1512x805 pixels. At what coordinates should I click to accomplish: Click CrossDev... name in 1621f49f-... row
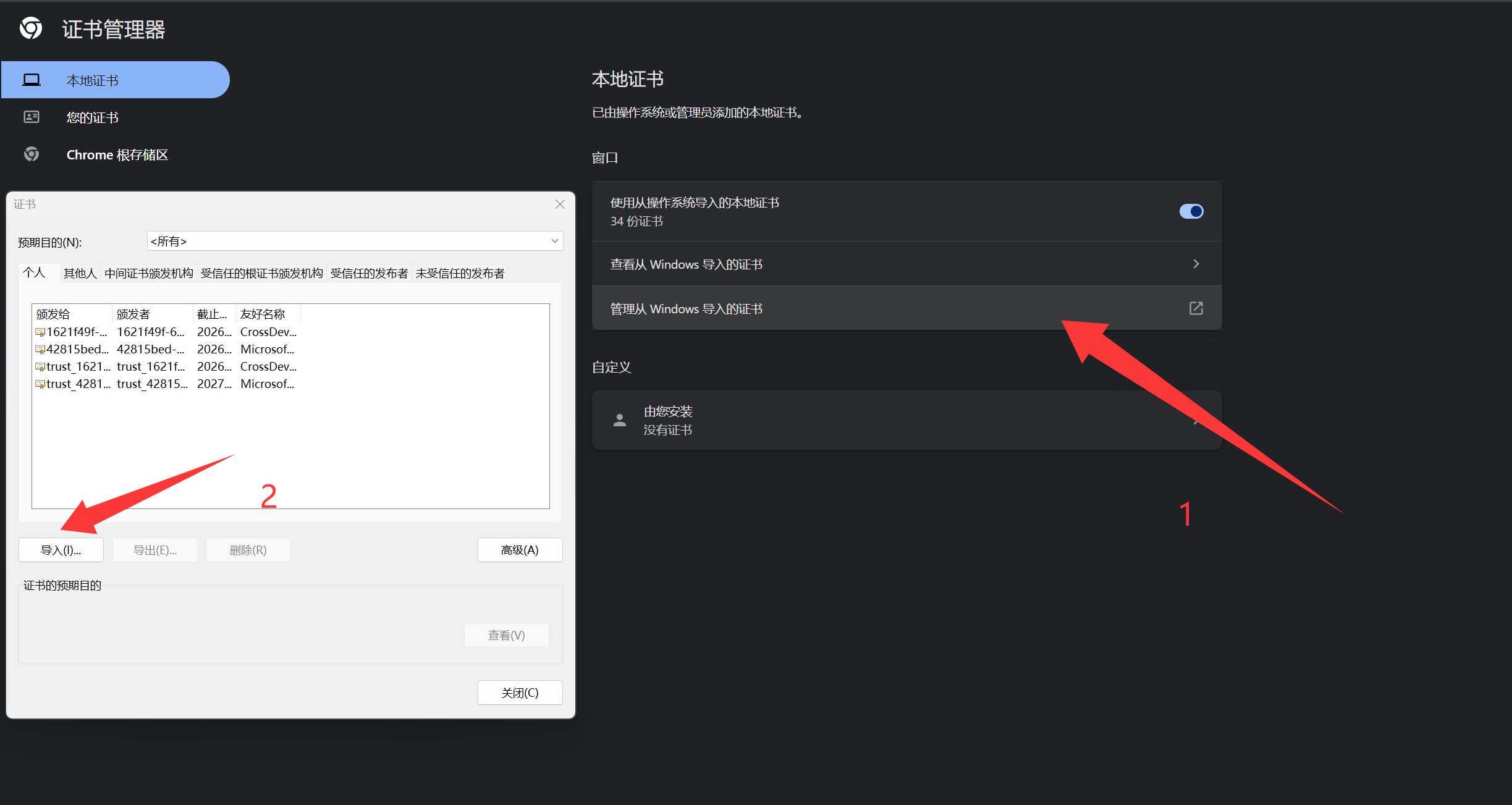click(268, 332)
